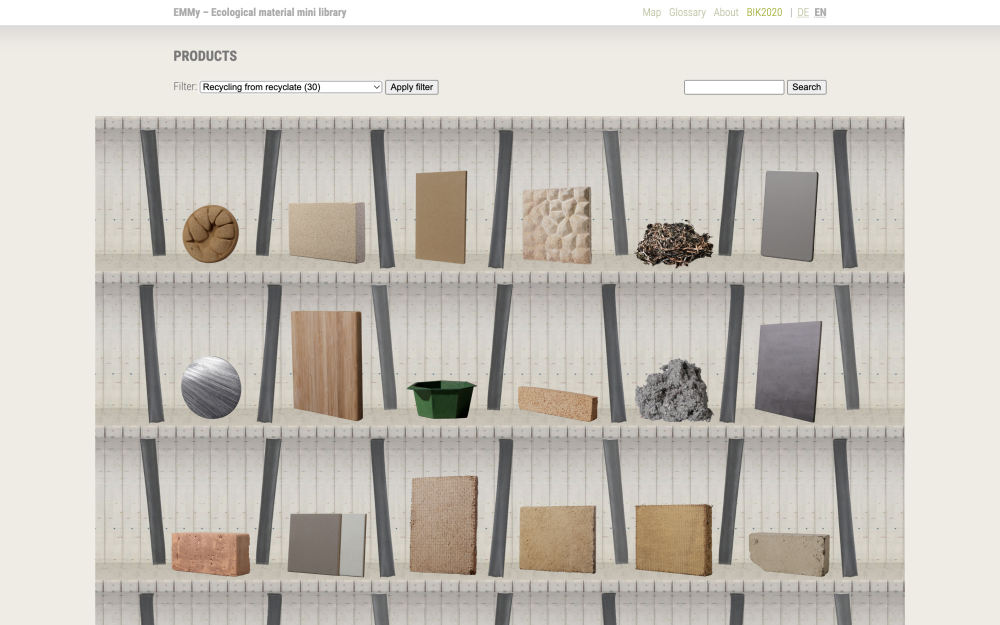Click the search text field
This screenshot has height=625, width=1000.
point(733,87)
